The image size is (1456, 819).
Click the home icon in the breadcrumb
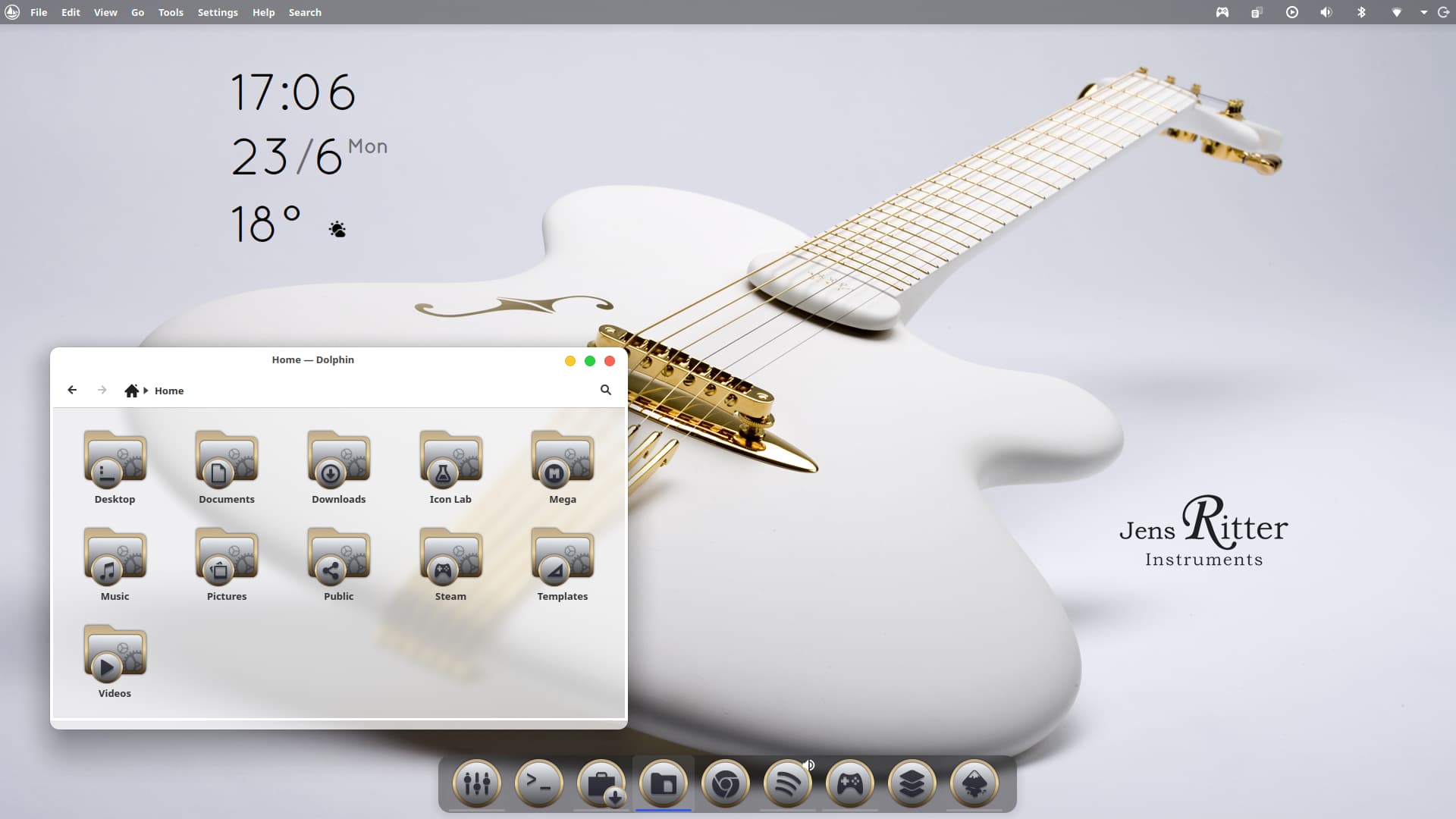(131, 391)
